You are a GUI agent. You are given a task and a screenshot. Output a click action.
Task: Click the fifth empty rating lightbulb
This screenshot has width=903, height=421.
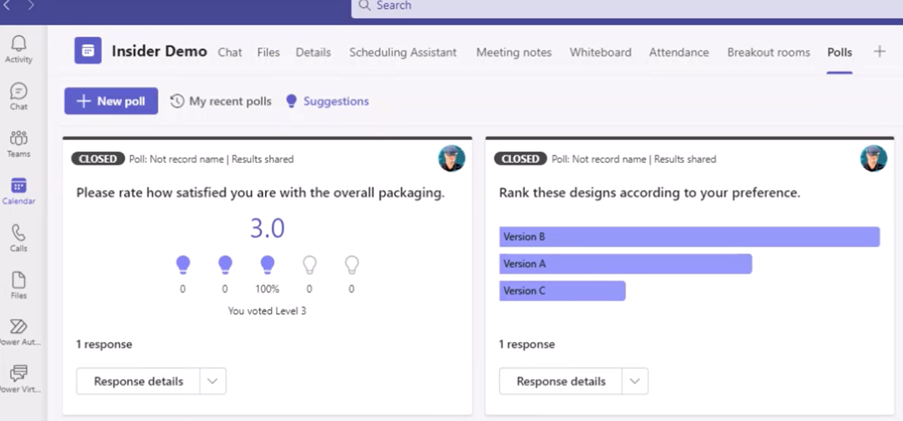(x=351, y=266)
